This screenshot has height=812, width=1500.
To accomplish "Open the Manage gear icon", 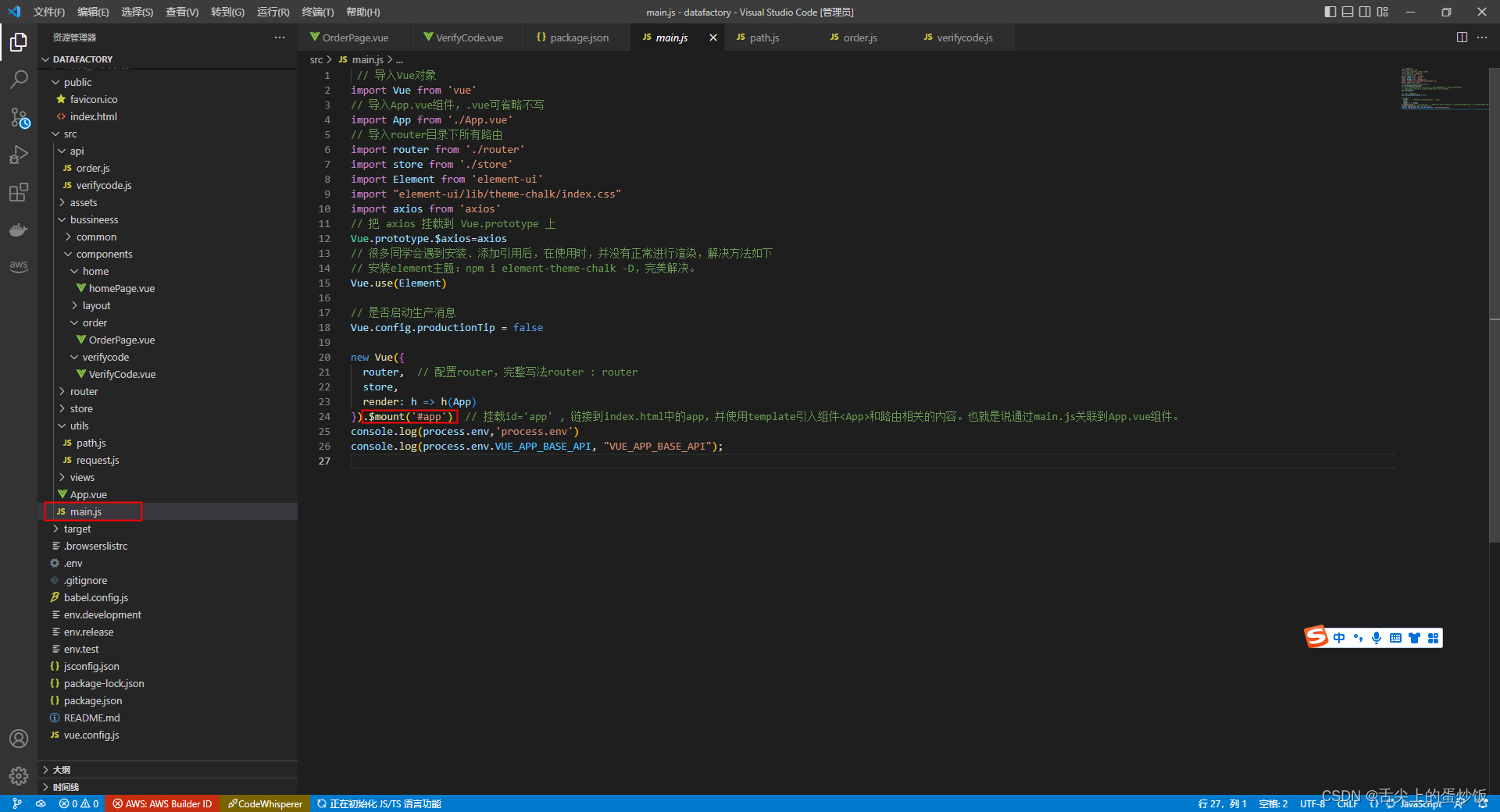I will (19, 776).
